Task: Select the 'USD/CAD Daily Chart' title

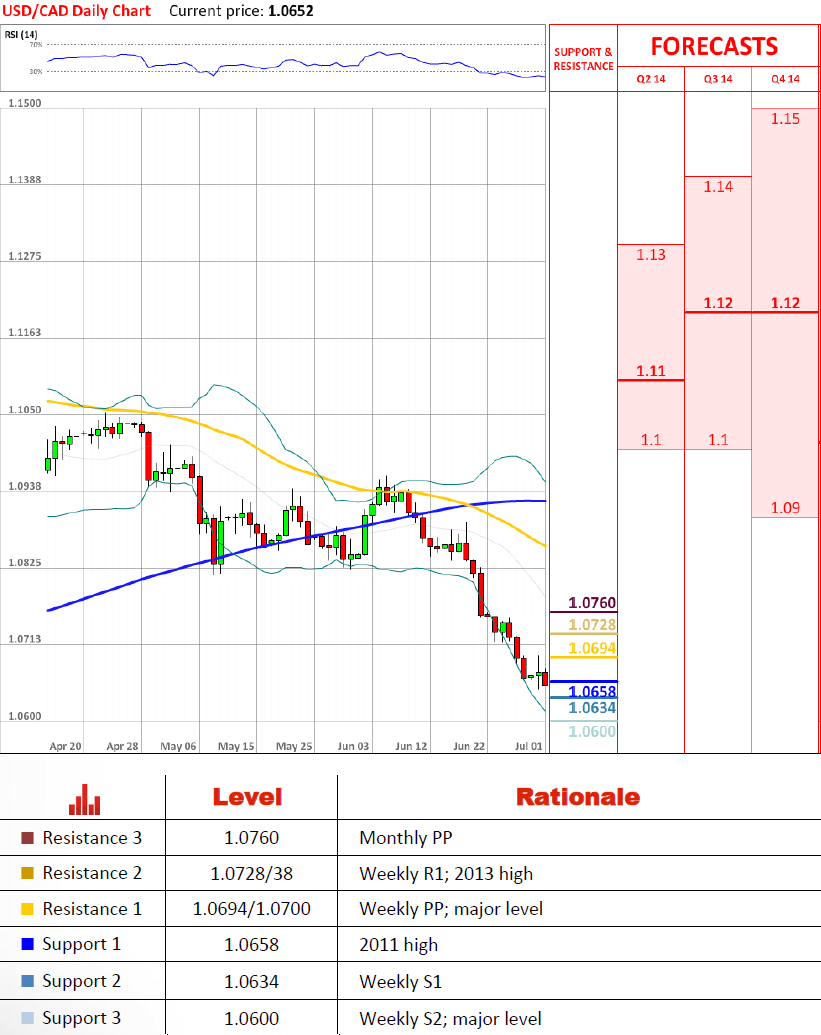Action: pyautogui.click(x=77, y=11)
